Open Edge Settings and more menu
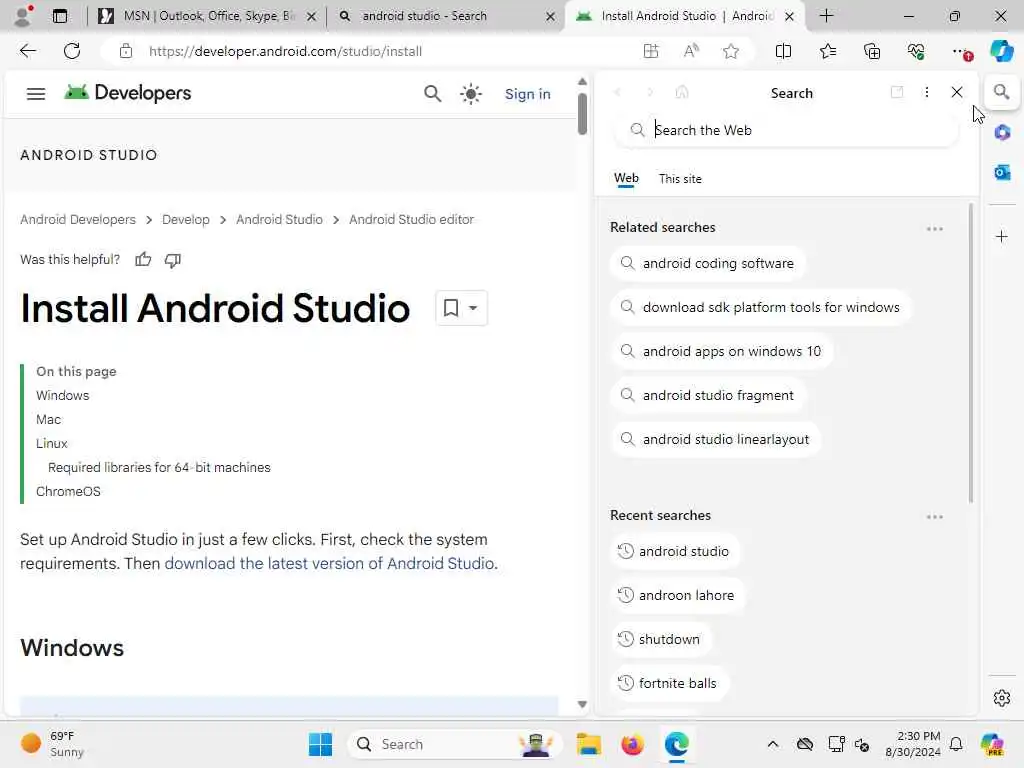Viewport: 1024px width, 768px height. tap(960, 51)
